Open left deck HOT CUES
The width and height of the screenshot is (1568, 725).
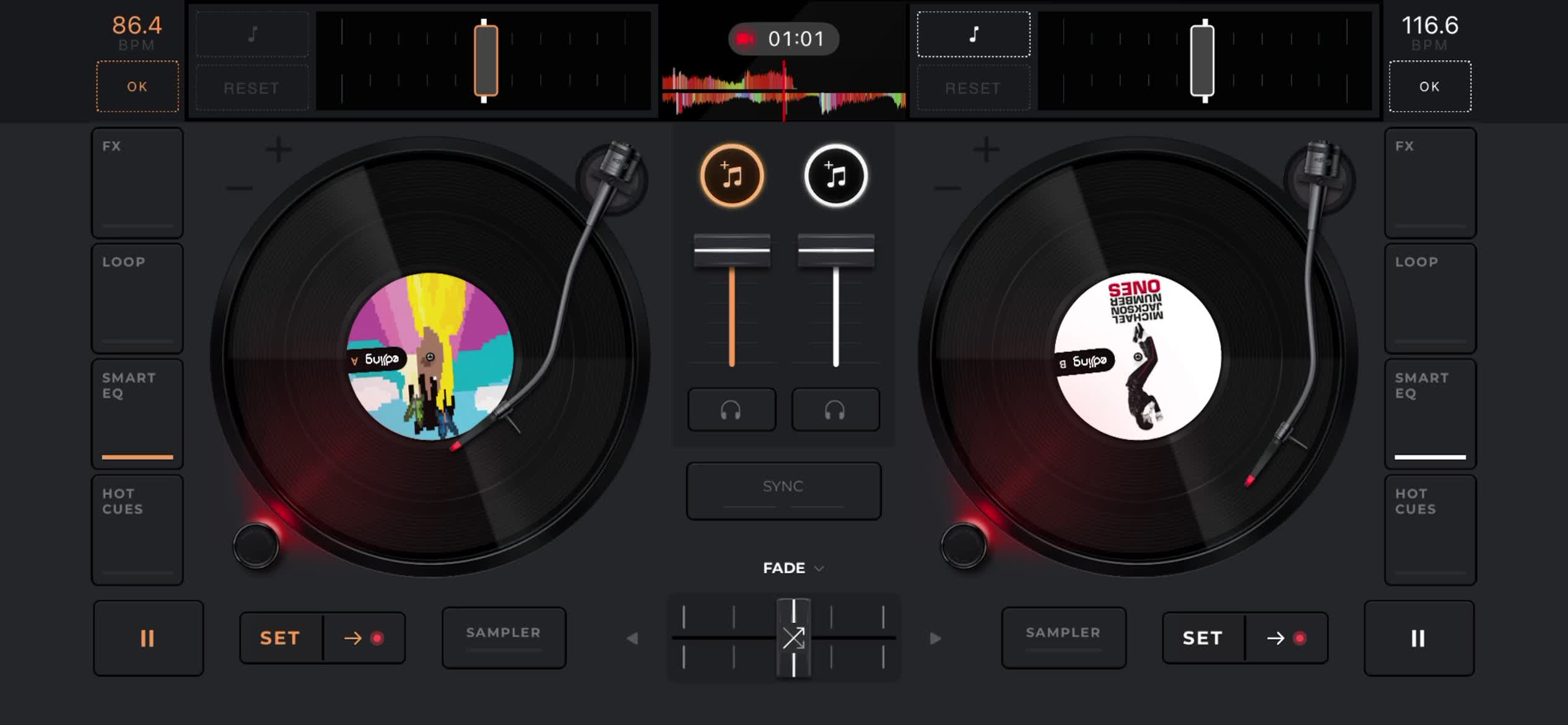pyautogui.click(x=137, y=530)
